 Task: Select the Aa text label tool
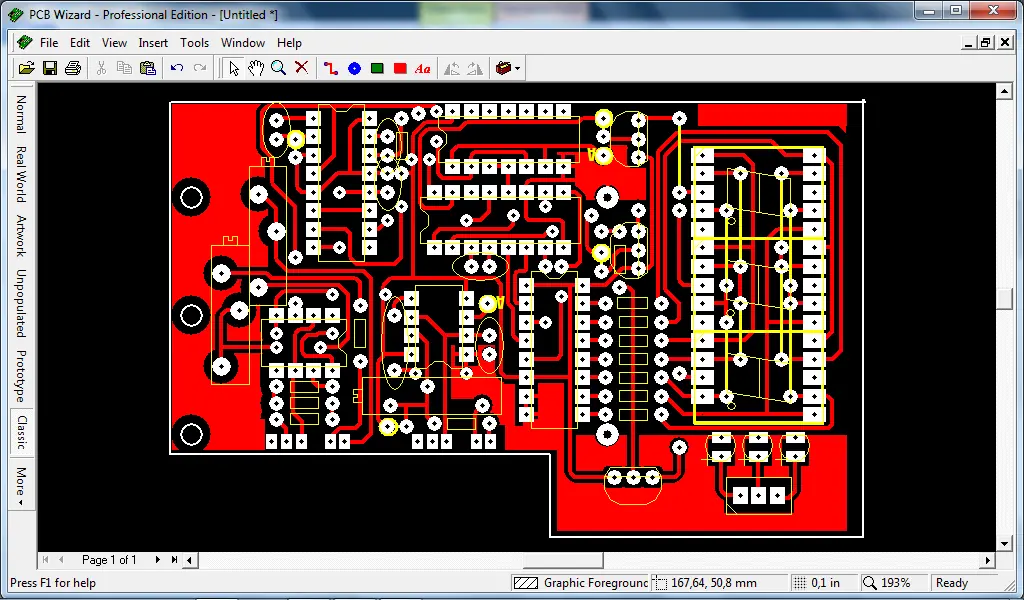click(423, 68)
